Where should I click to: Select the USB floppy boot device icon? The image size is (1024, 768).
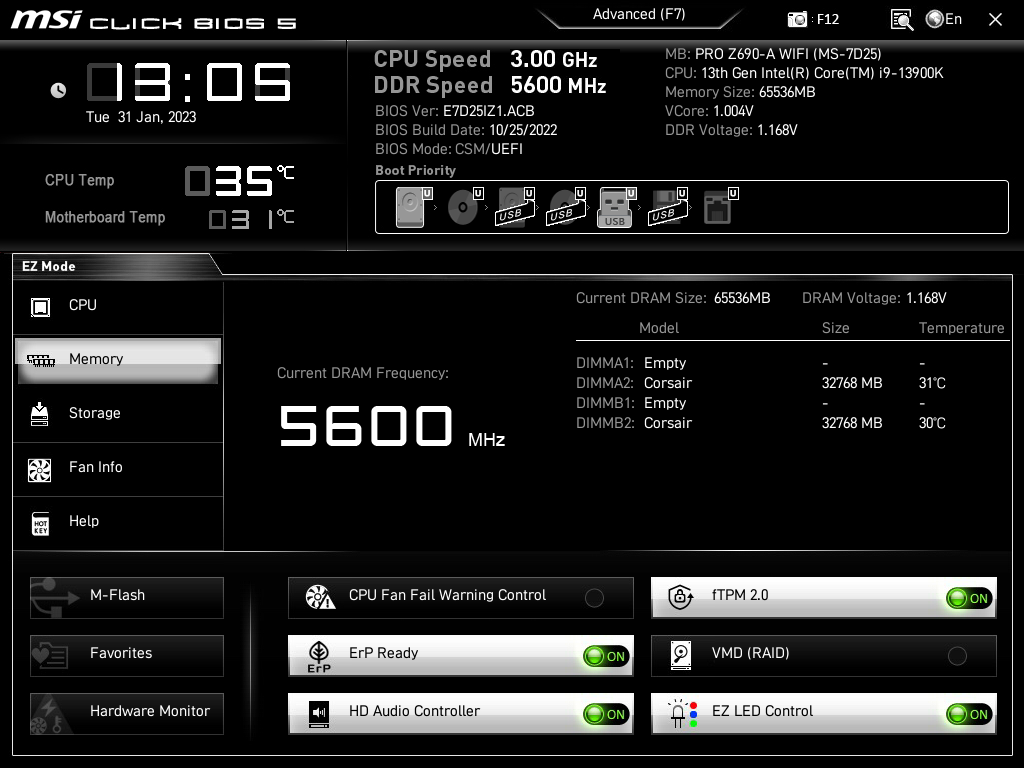667,207
